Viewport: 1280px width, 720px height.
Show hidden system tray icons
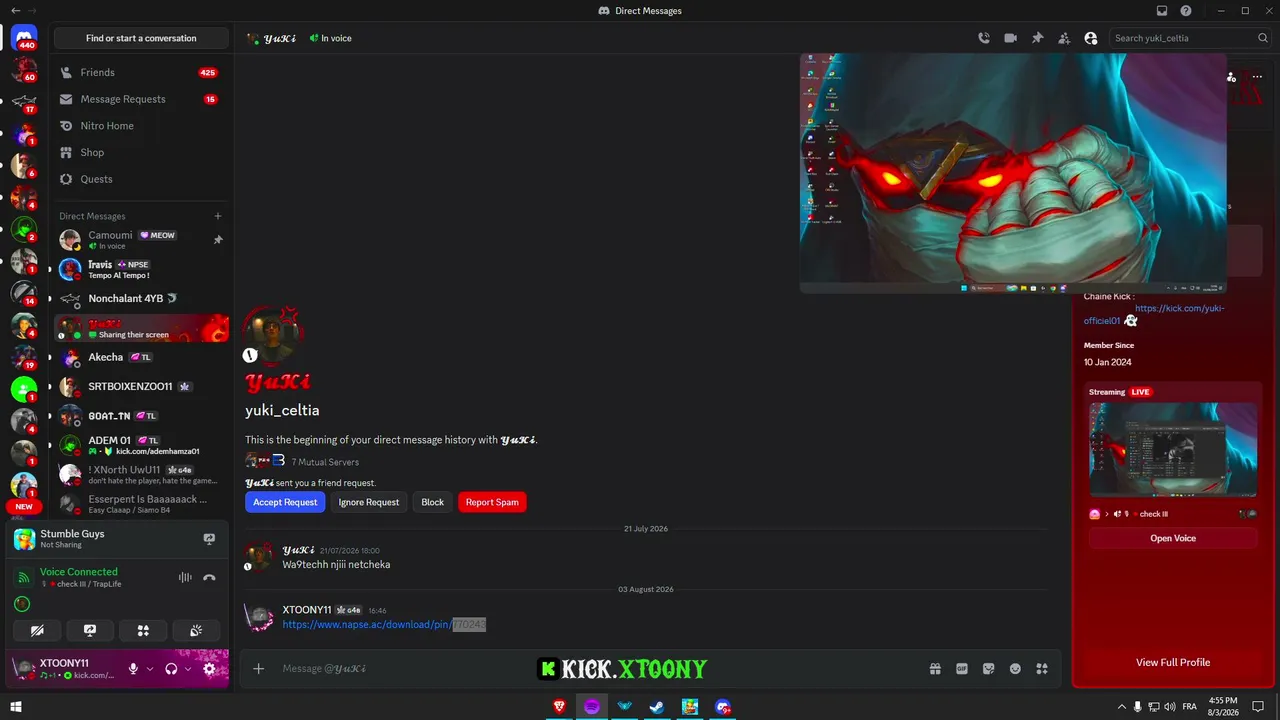point(1121,707)
